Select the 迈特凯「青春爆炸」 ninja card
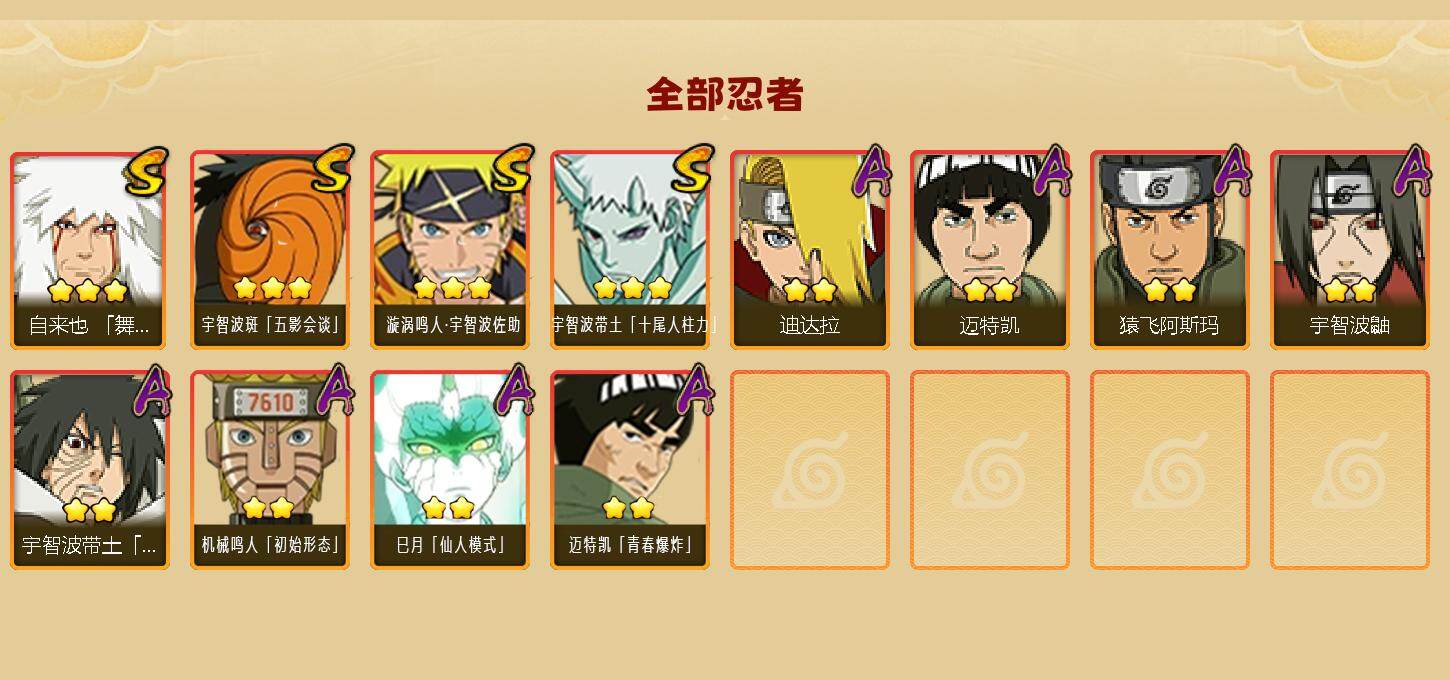The image size is (1450, 680). click(630, 470)
